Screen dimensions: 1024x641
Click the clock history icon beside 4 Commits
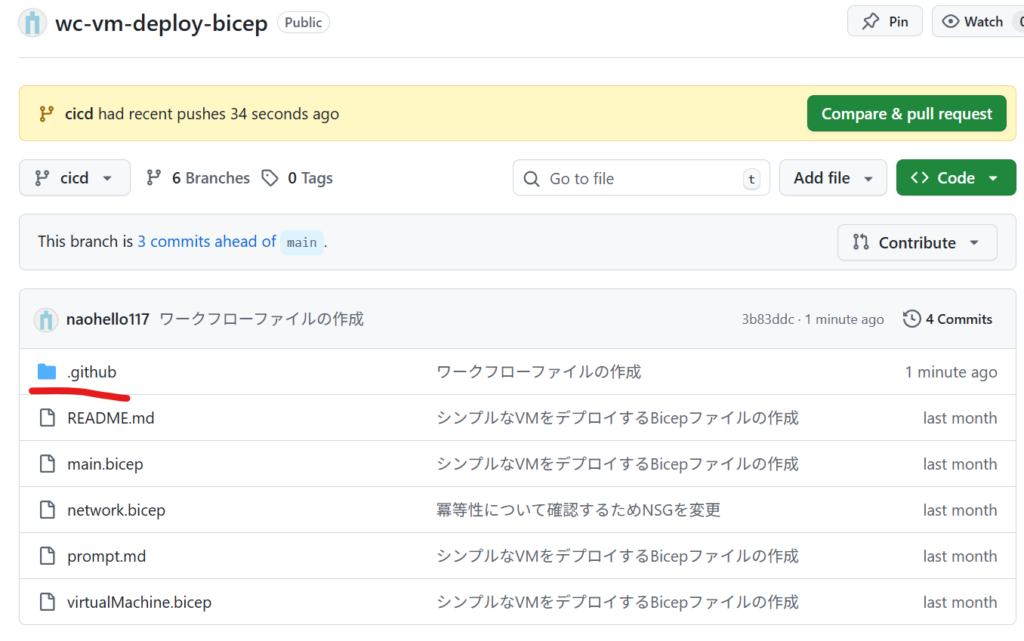coord(911,319)
